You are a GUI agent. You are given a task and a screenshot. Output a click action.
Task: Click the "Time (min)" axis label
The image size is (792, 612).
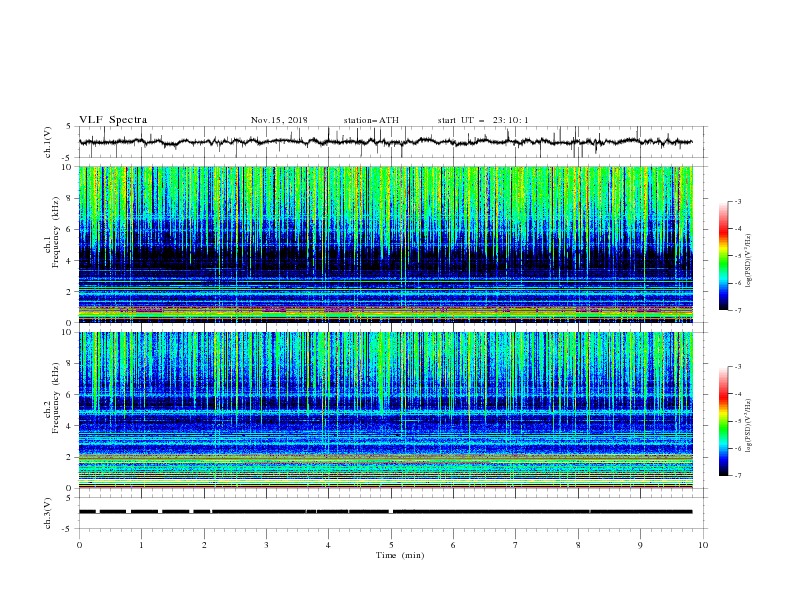click(x=400, y=555)
